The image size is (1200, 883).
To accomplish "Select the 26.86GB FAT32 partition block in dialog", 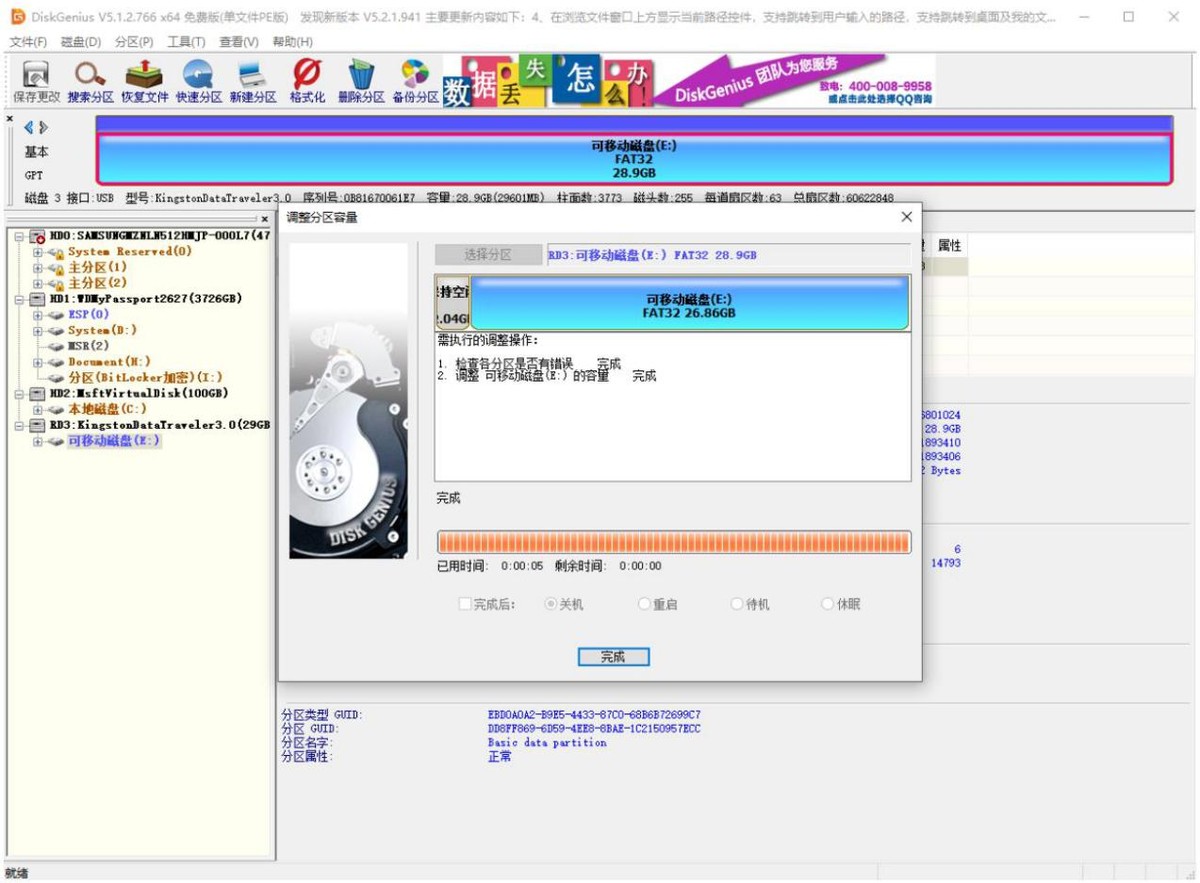I will (x=689, y=305).
